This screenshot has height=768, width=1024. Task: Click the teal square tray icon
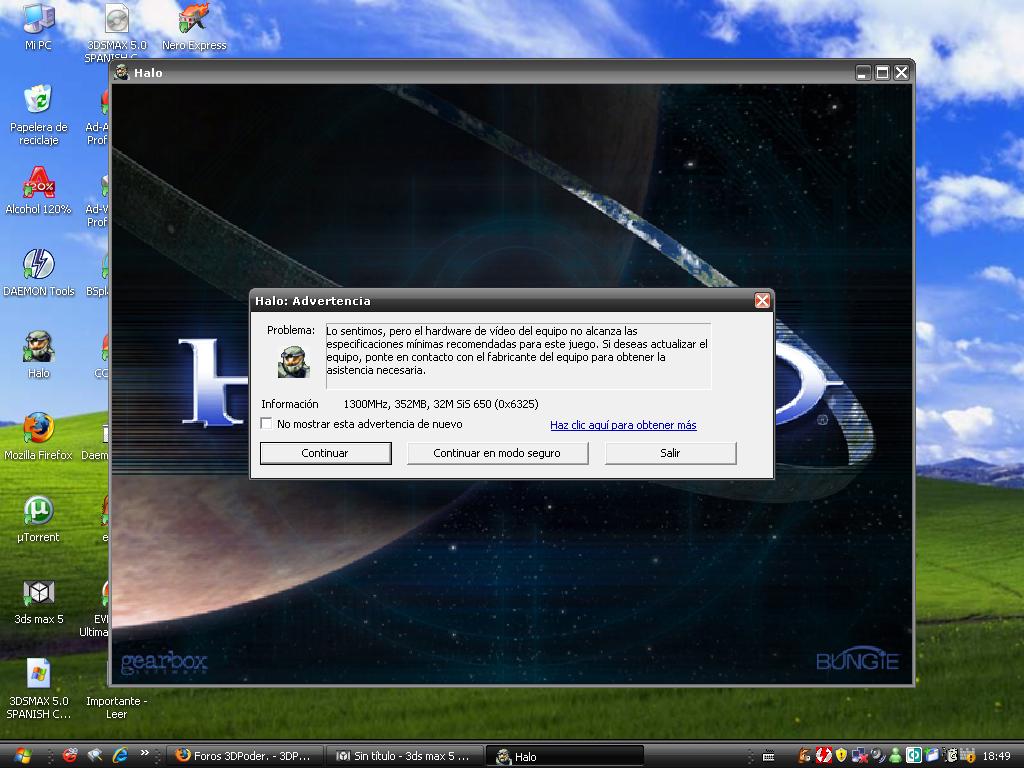tap(914, 755)
